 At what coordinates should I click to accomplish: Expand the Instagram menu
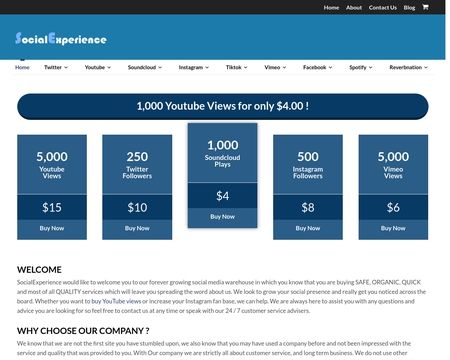(194, 67)
